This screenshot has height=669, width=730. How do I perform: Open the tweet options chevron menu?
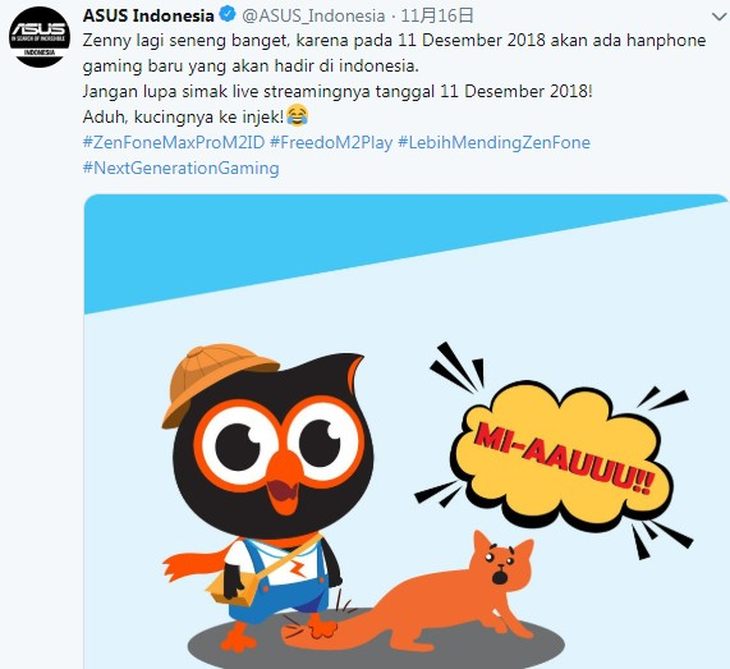719,17
